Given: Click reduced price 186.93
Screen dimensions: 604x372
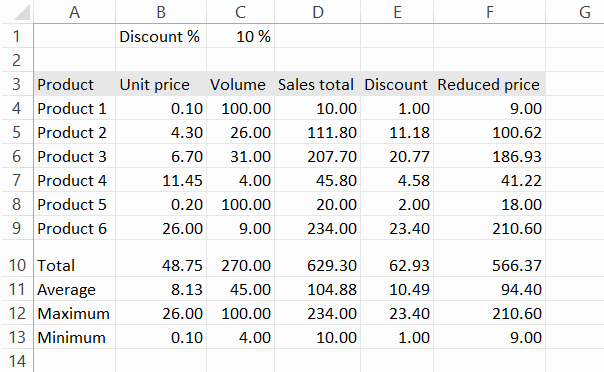Looking at the screenshot, I should (x=490, y=156).
